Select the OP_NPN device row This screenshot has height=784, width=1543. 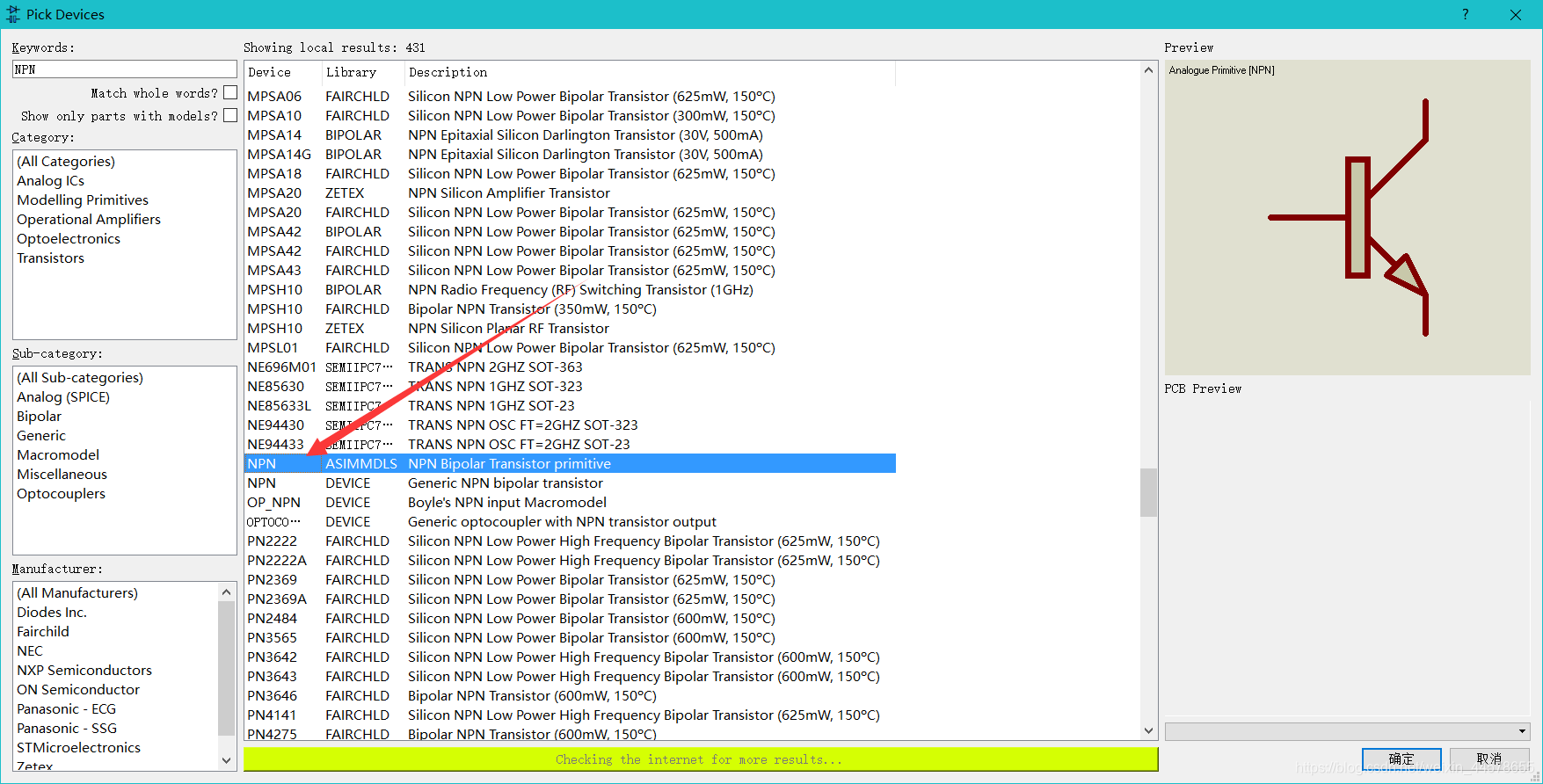pos(570,502)
